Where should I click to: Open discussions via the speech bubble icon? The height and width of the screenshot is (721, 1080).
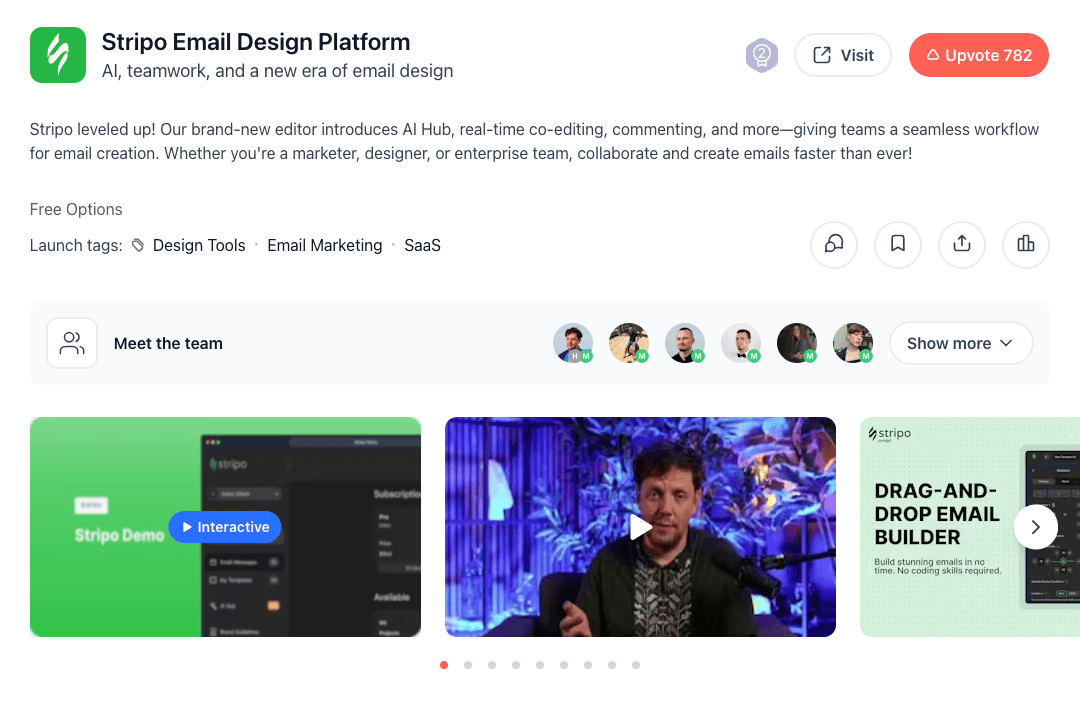834,245
